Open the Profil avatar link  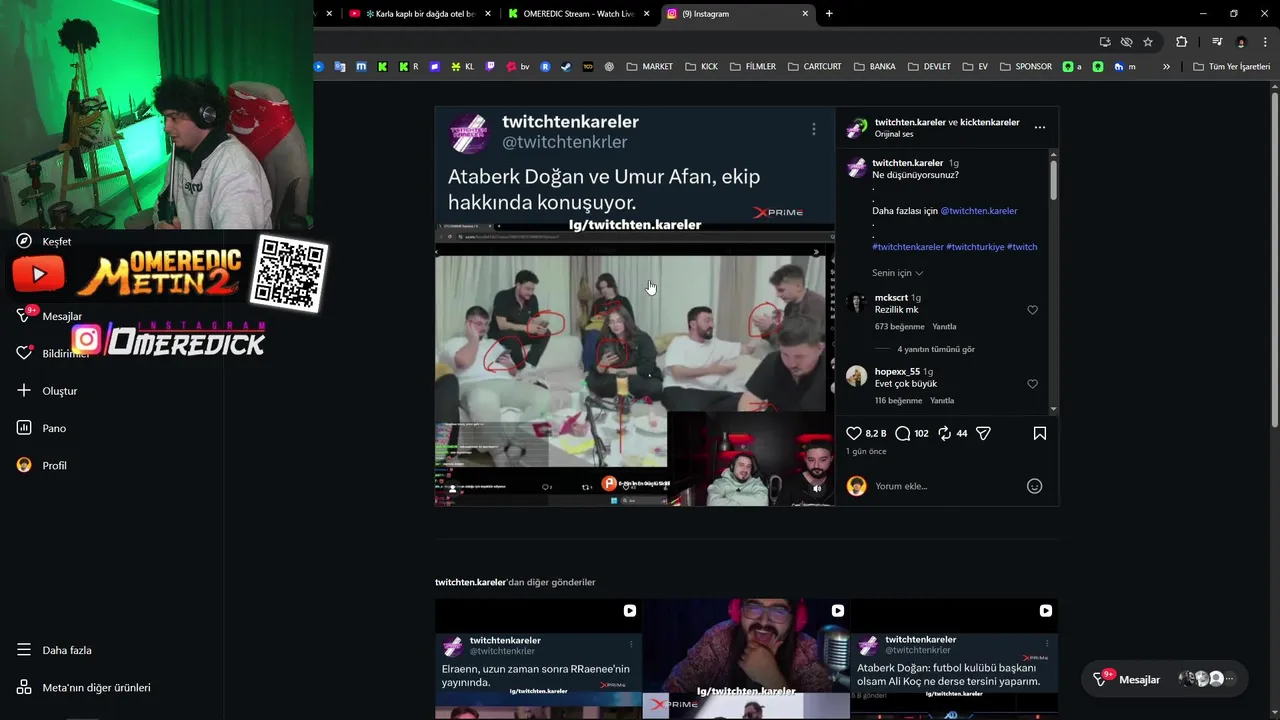[41, 465]
